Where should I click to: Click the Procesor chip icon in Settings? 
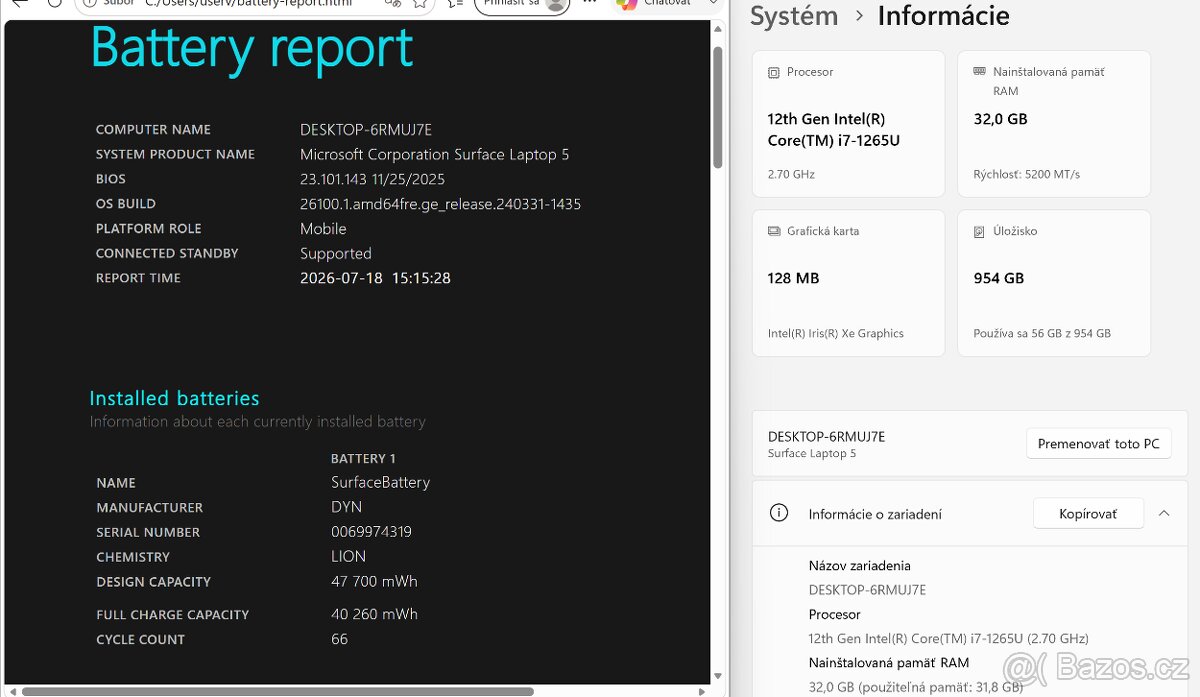(773, 73)
